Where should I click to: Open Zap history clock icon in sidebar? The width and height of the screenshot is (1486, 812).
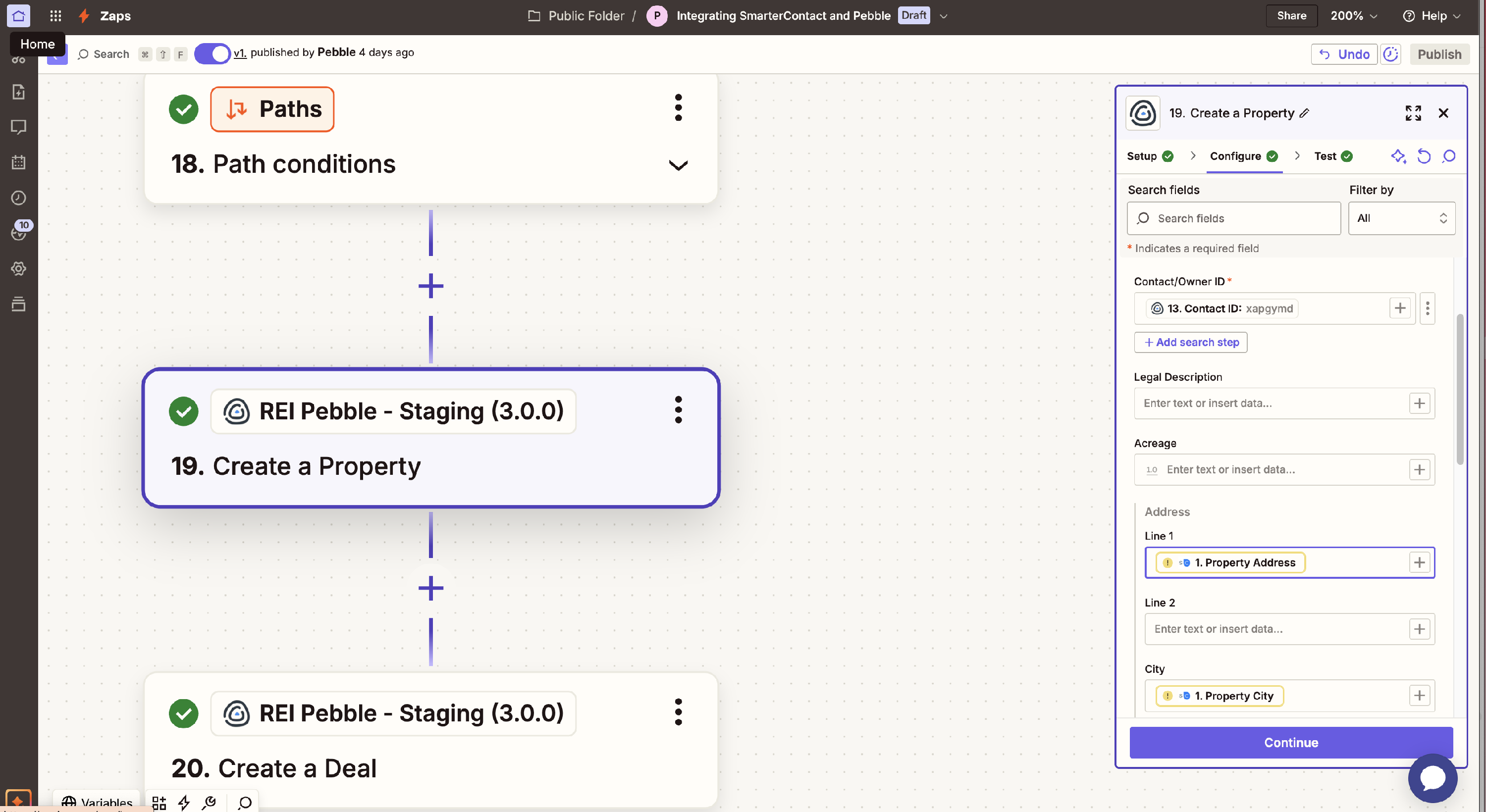pos(18,198)
